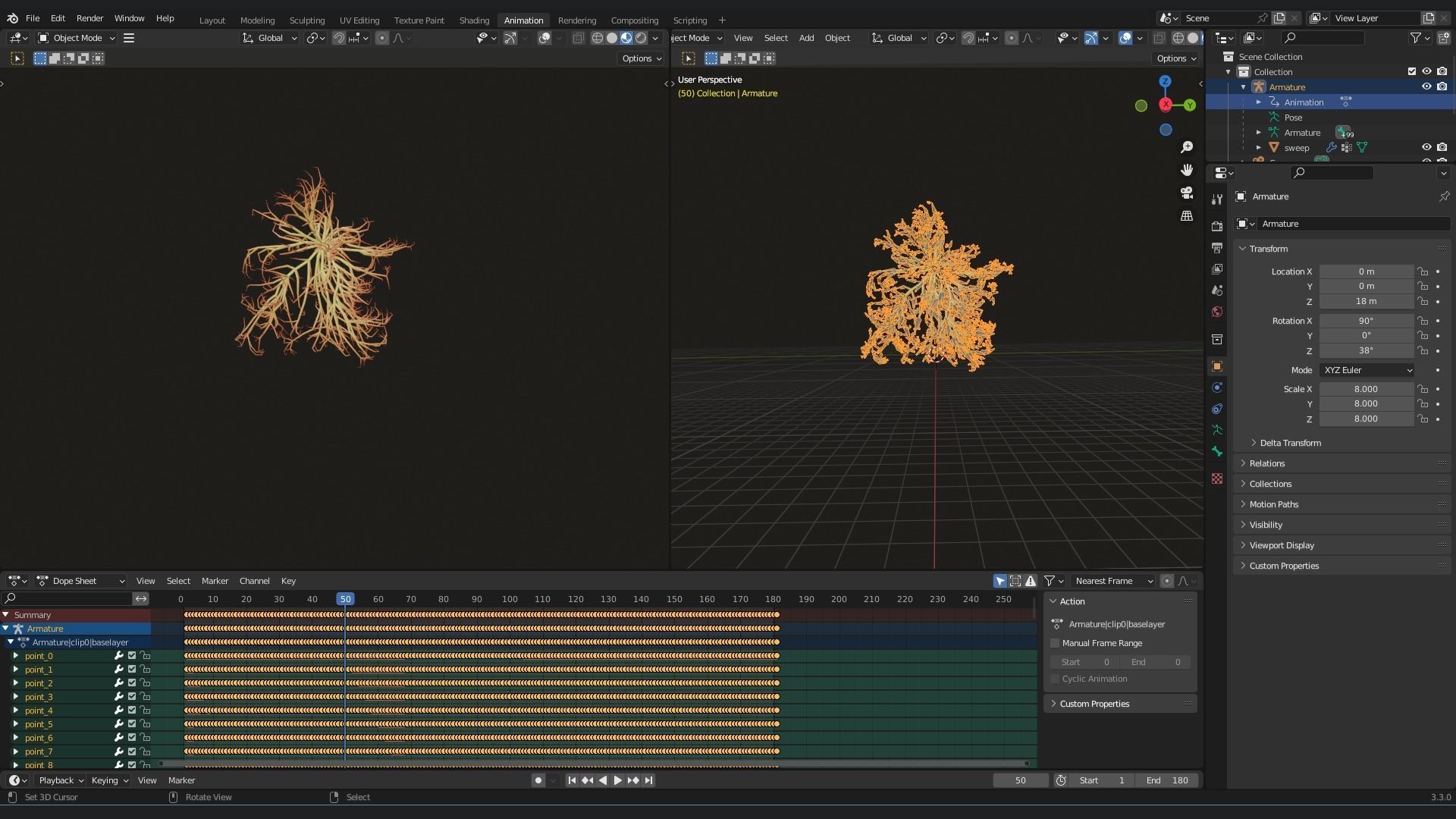Toggle mute checkbox on point_1 channel
The image size is (1456, 819).
(x=131, y=670)
